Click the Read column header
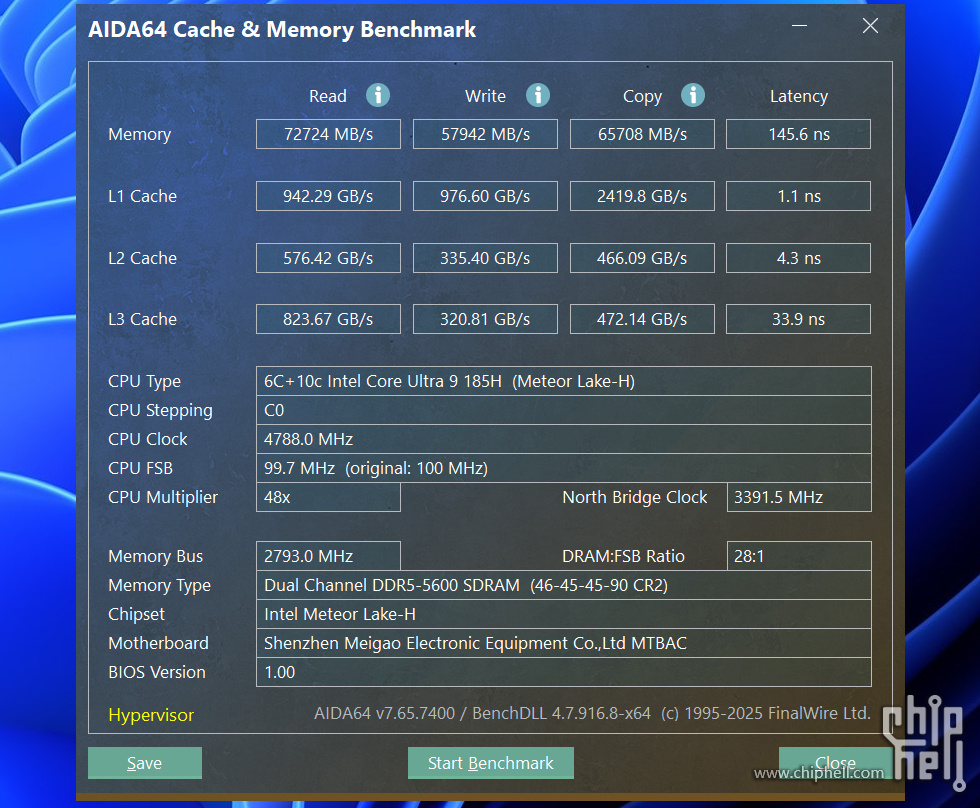 tap(328, 96)
